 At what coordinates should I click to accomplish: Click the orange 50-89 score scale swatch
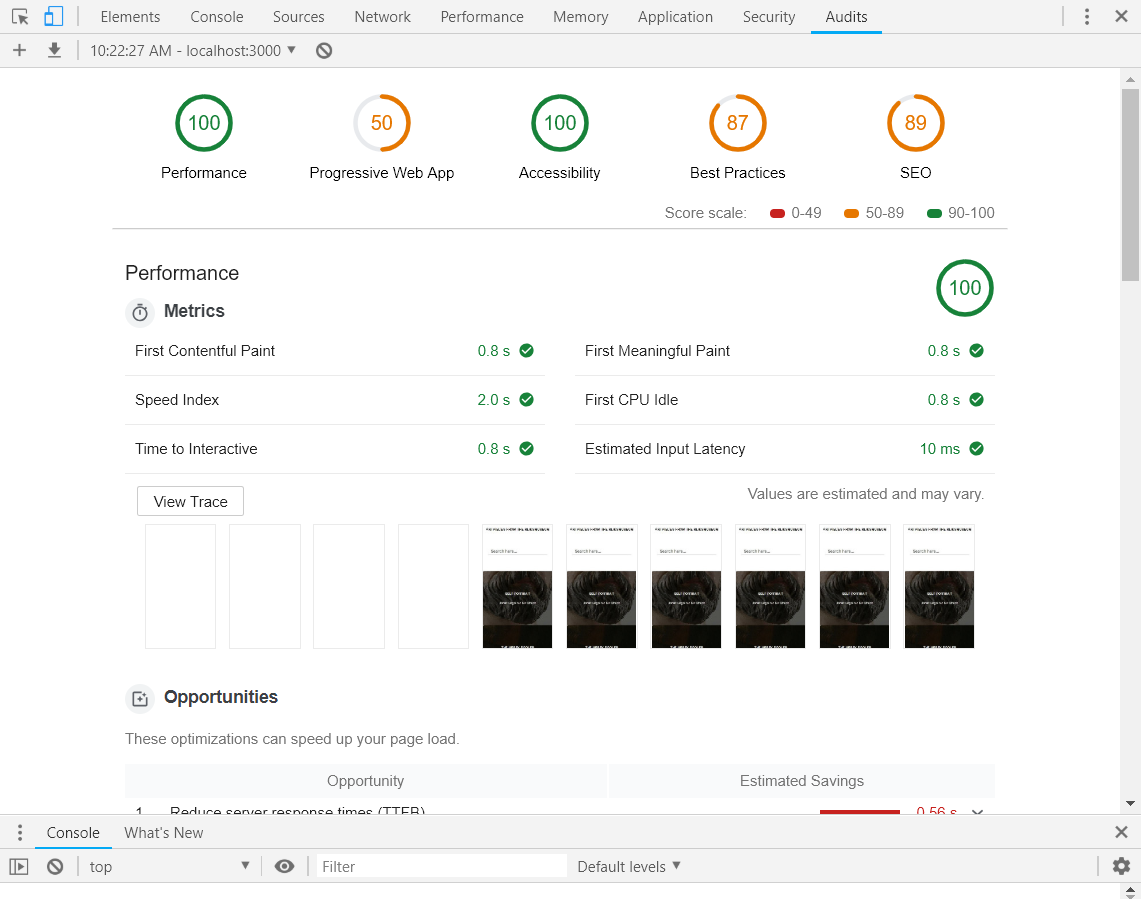(x=851, y=213)
